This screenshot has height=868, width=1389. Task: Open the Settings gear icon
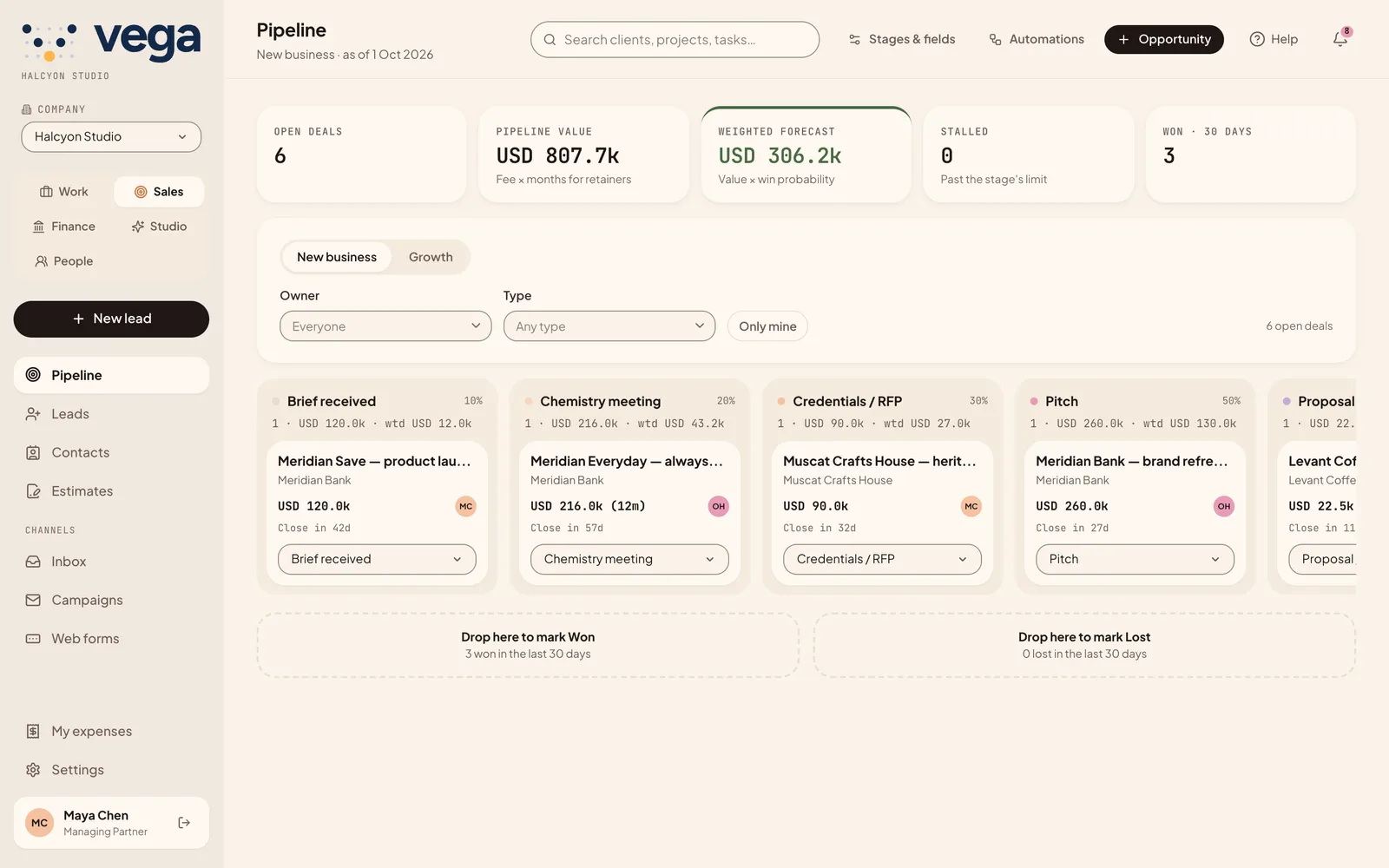click(x=33, y=770)
